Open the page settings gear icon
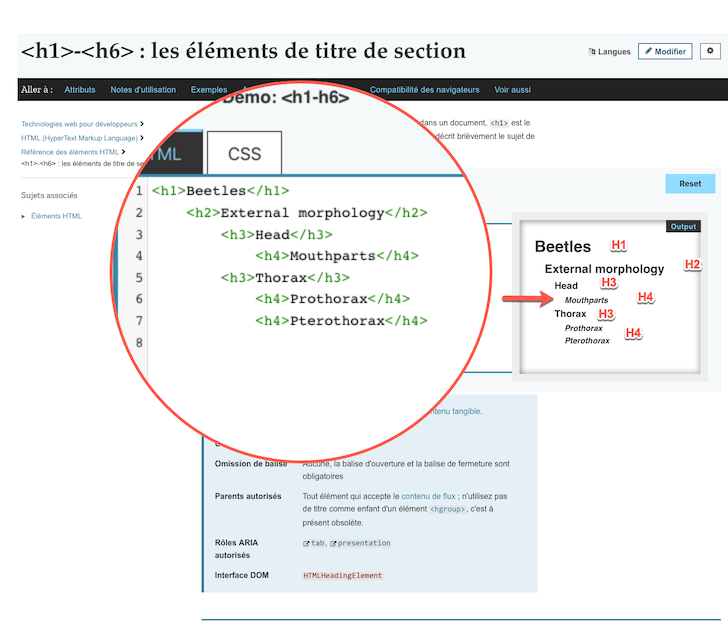 point(710,51)
